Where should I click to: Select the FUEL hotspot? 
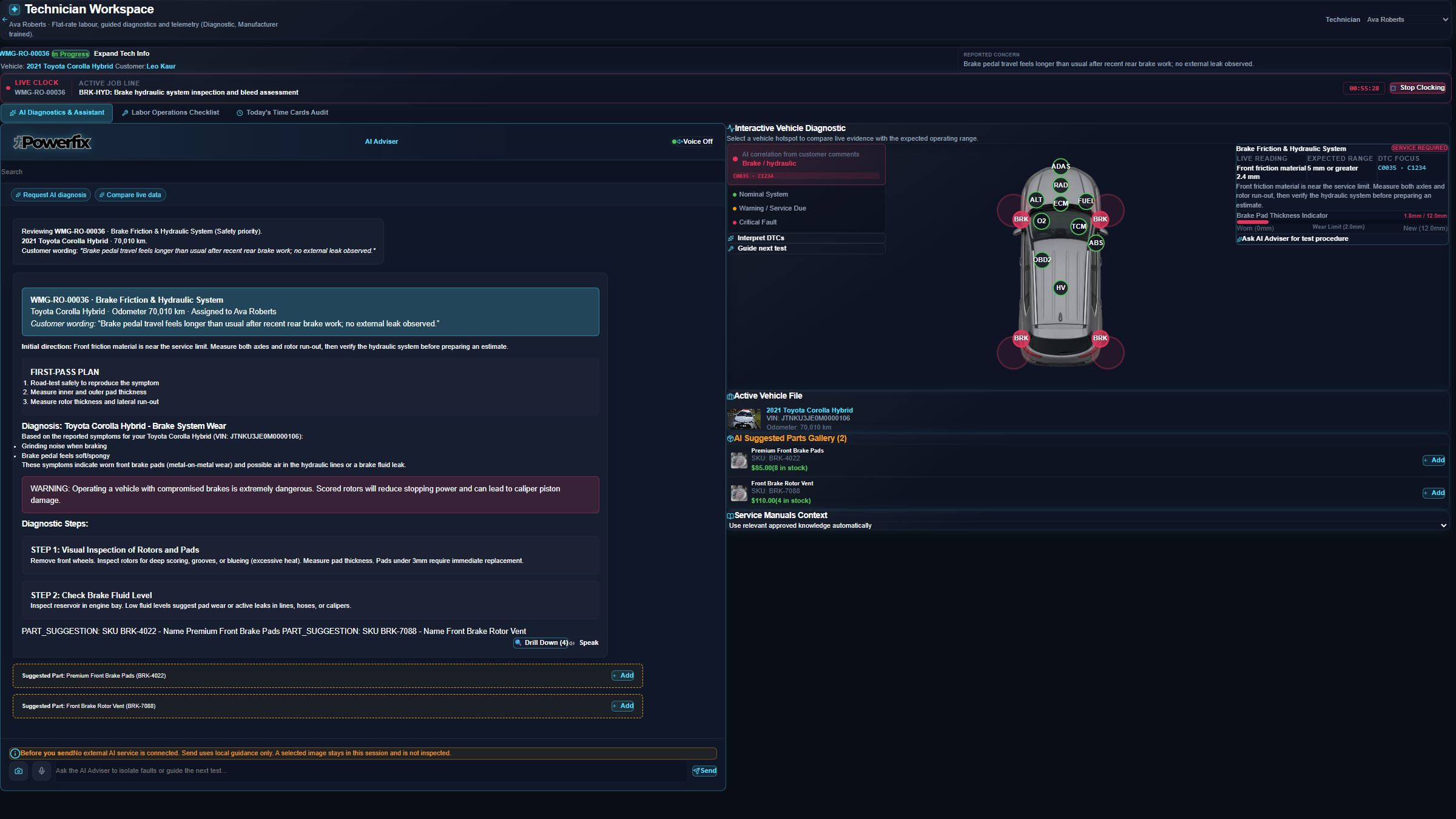tap(1086, 201)
